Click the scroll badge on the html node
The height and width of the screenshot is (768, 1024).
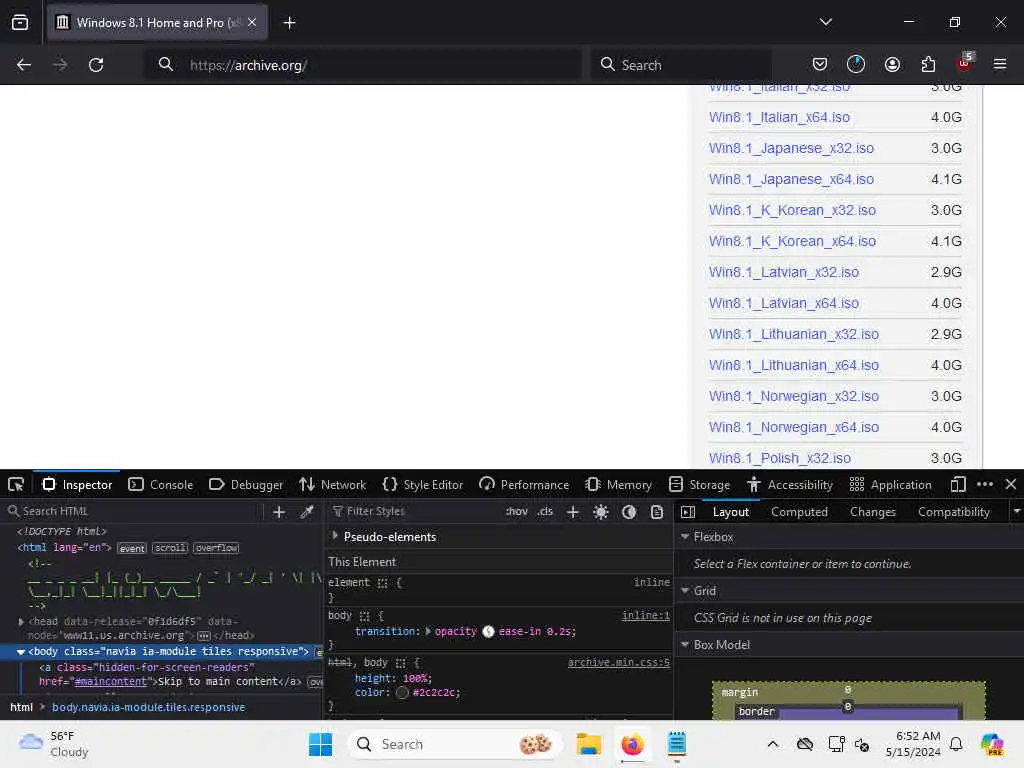(170, 548)
